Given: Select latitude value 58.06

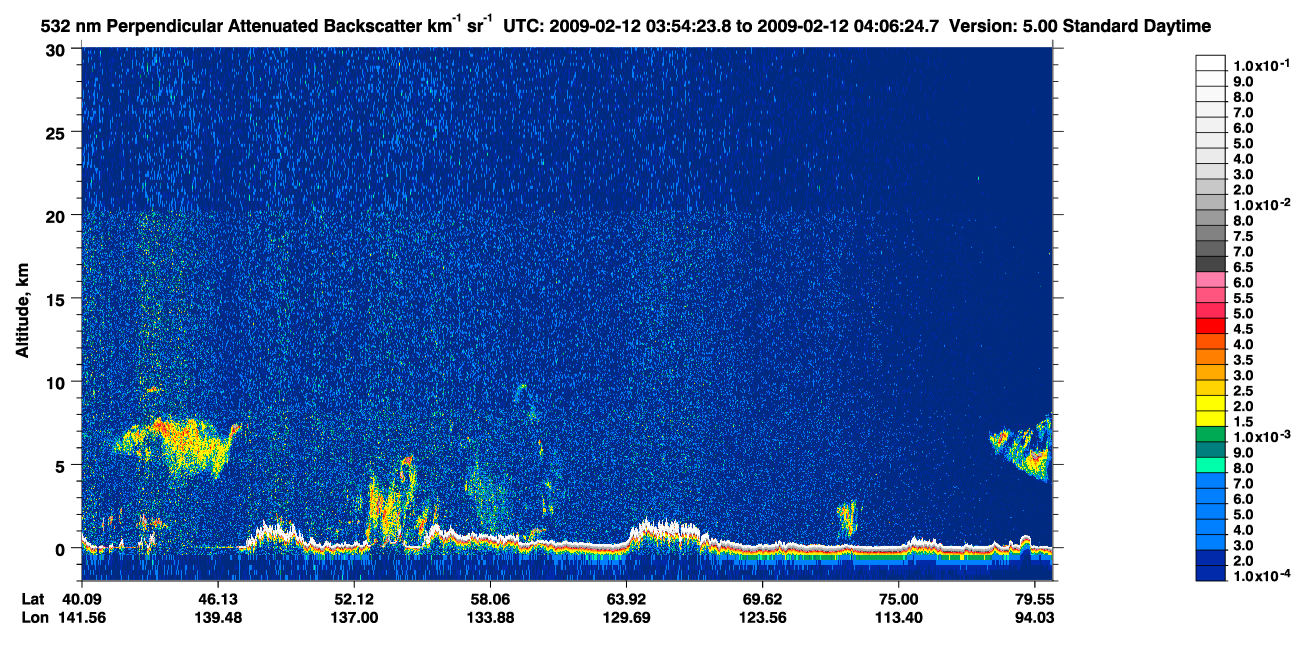Looking at the screenshot, I should [x=490, y=598].
